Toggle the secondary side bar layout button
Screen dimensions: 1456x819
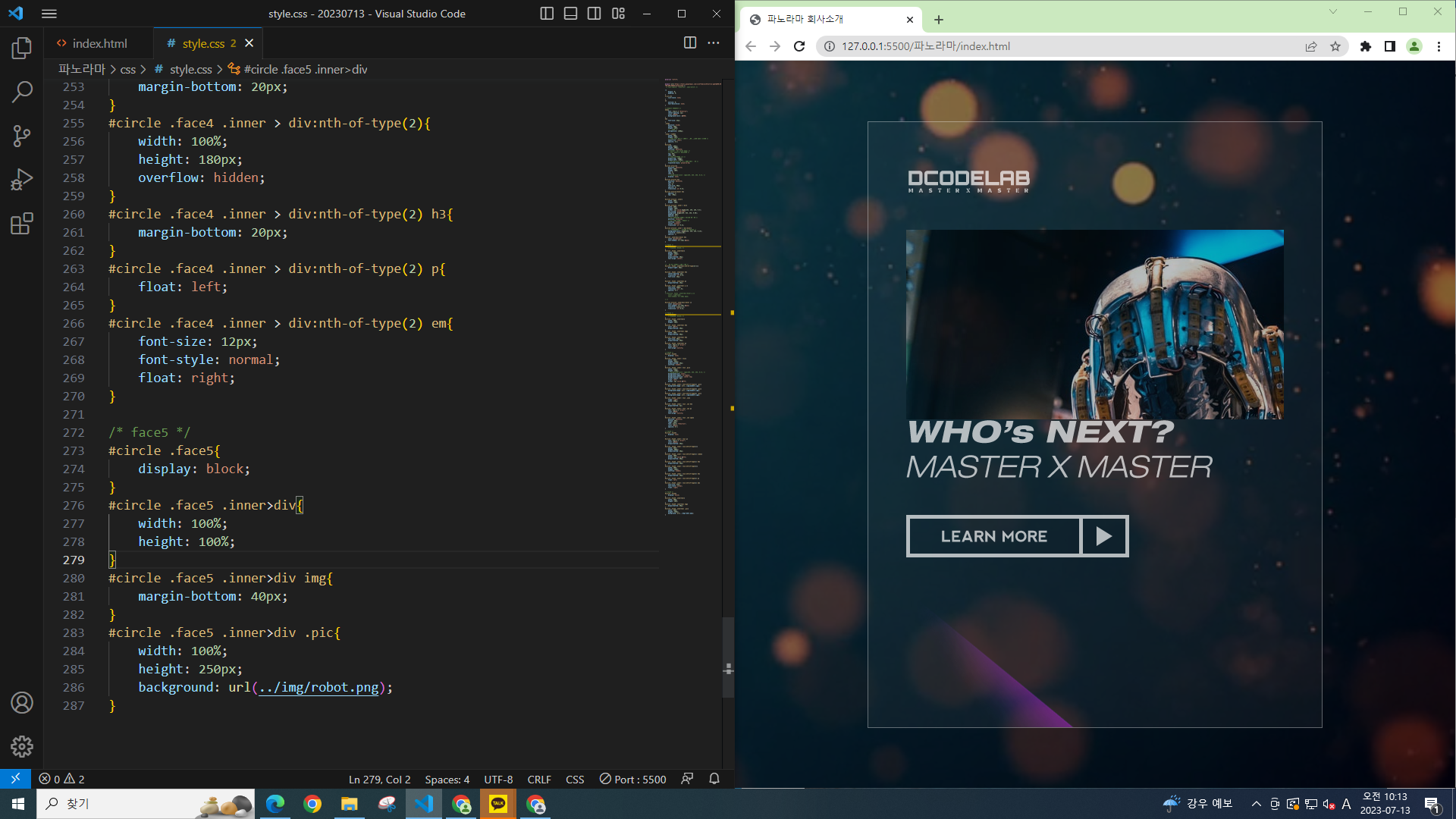click(594, 14)
